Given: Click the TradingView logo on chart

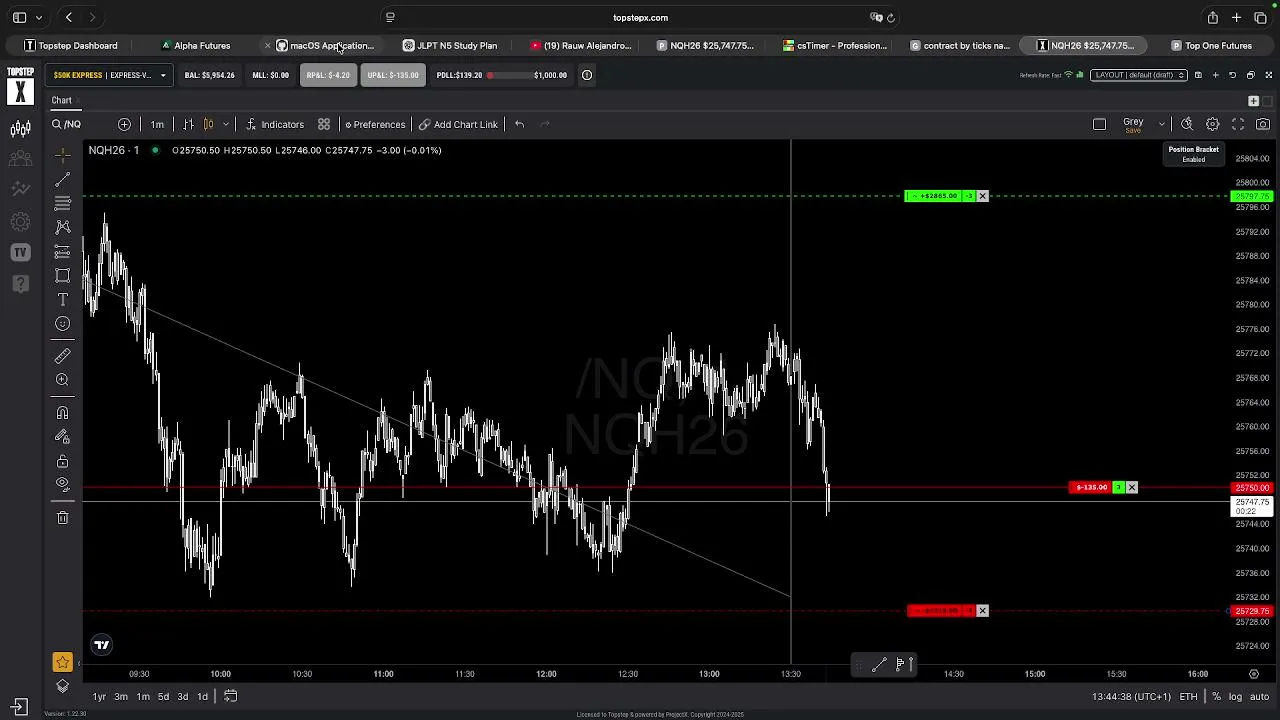Looking at the screenshot, I should [101, 645].
